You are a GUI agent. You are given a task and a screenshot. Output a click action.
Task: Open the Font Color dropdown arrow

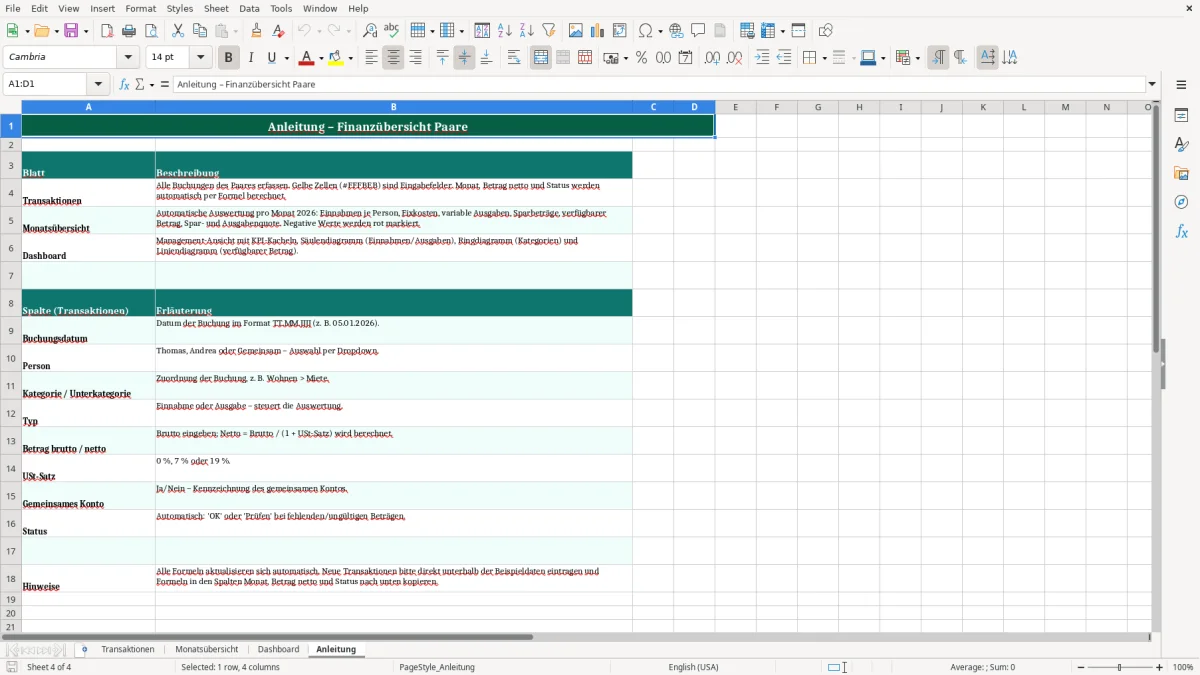point(320,58)
